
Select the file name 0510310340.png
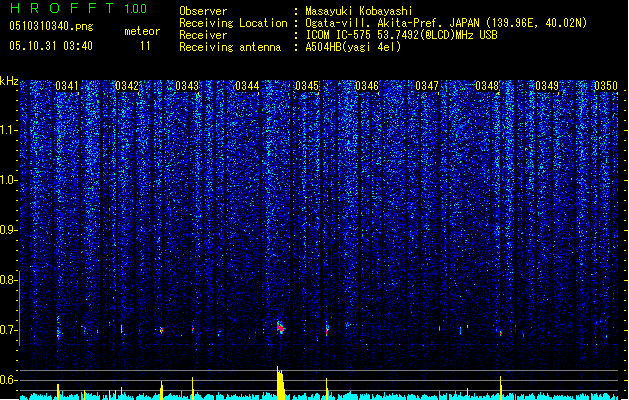51,26
